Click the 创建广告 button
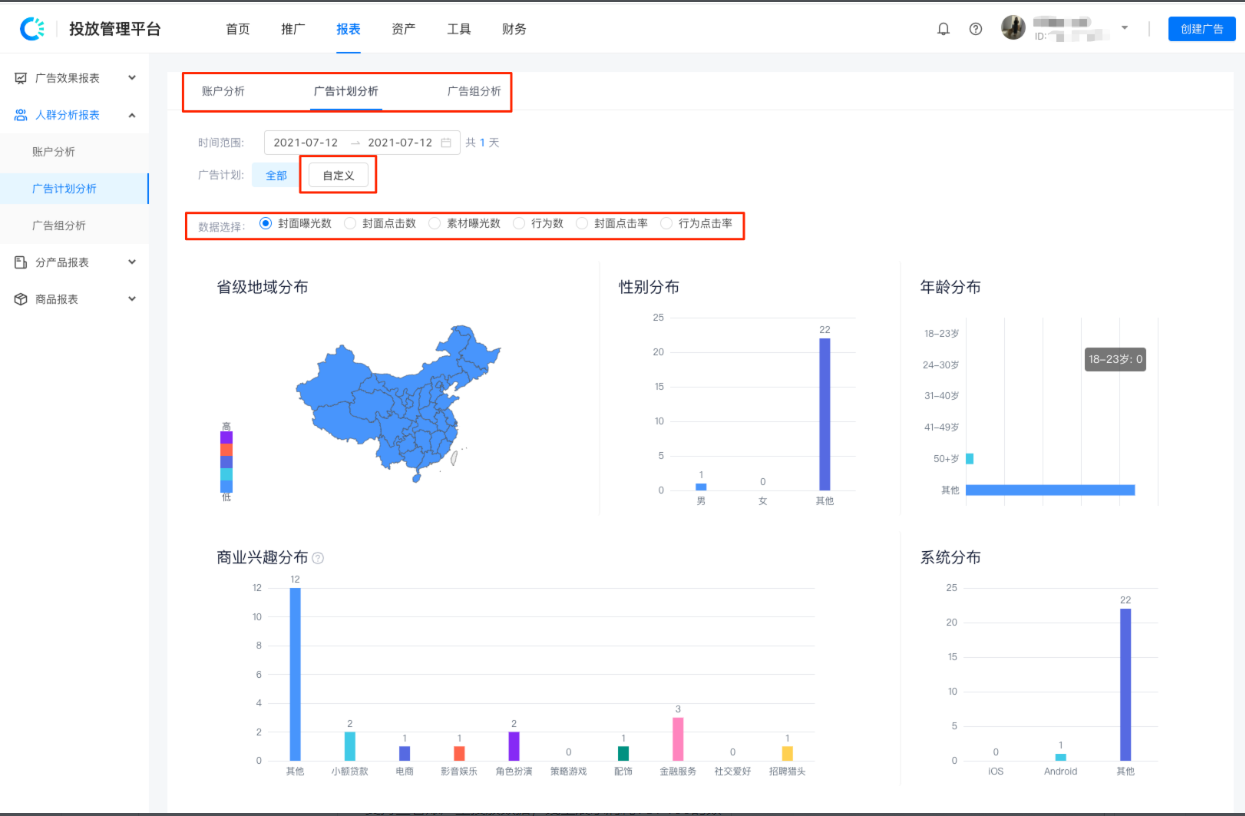 tap(1201, 29)
